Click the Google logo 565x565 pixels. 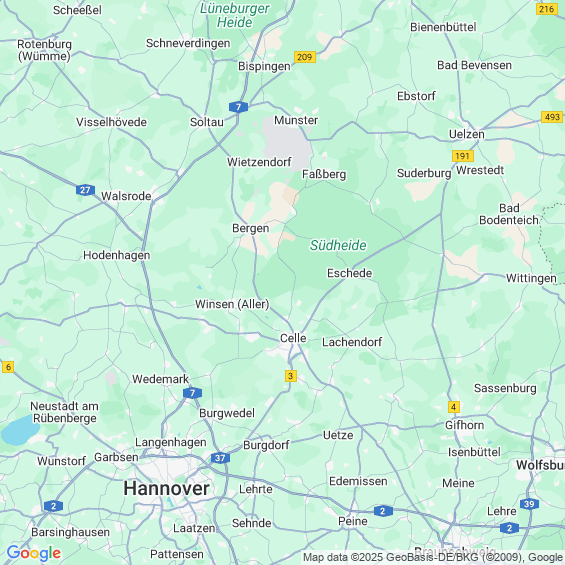click(x=34, y=553)
